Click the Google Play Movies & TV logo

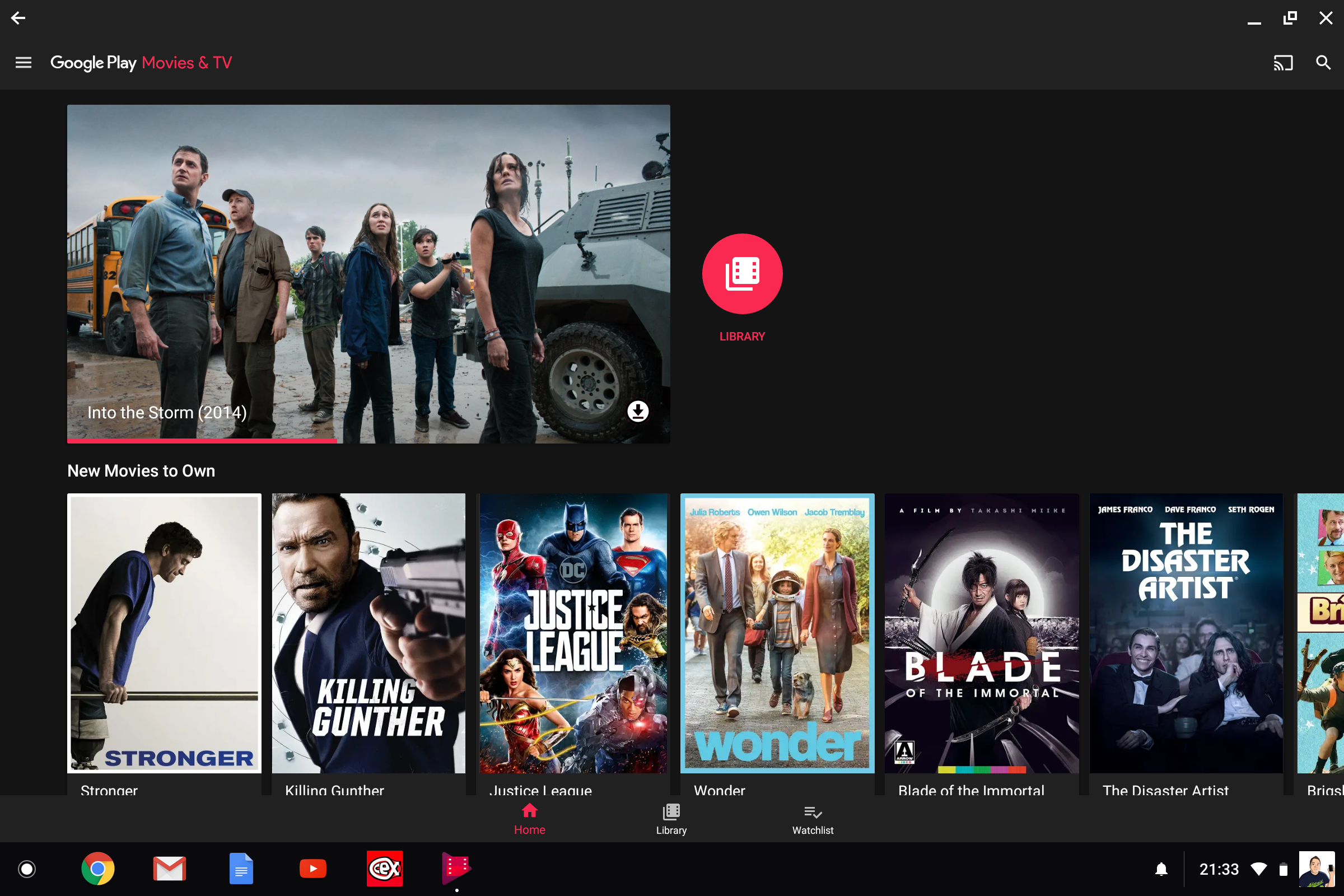coord(141,62)
